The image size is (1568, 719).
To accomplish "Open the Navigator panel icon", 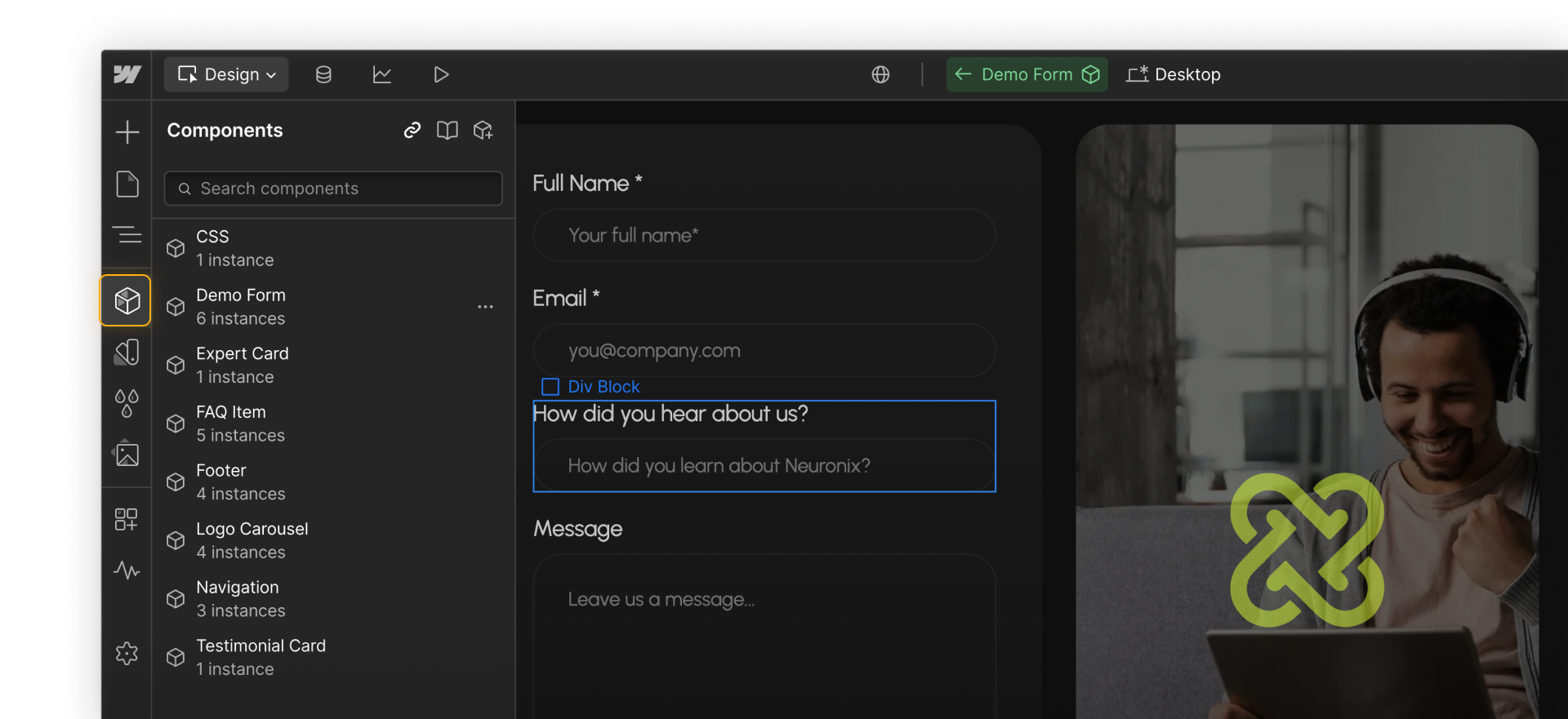I will click(127, 235).
